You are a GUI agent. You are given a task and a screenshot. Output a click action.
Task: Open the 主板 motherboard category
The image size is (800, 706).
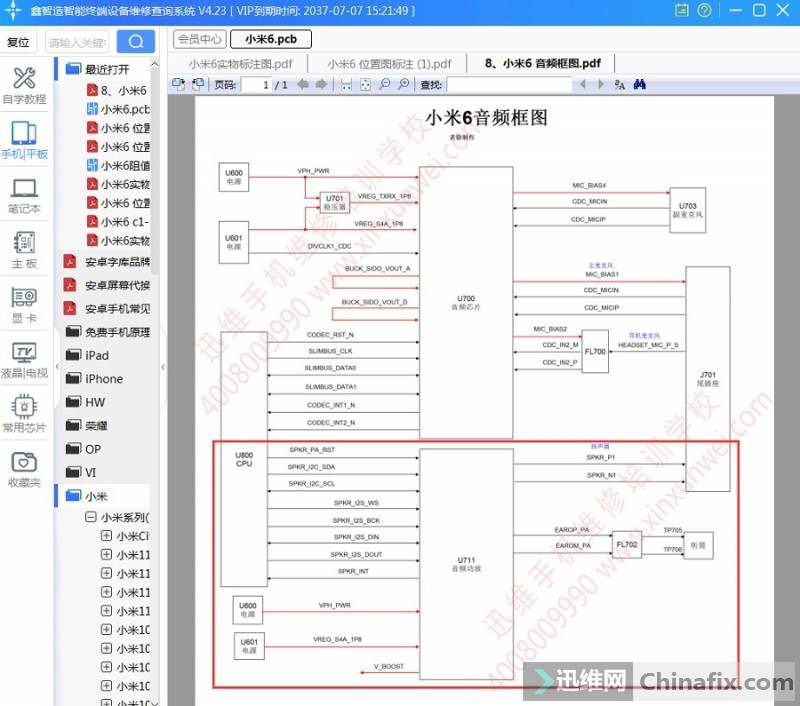point(24,250)
